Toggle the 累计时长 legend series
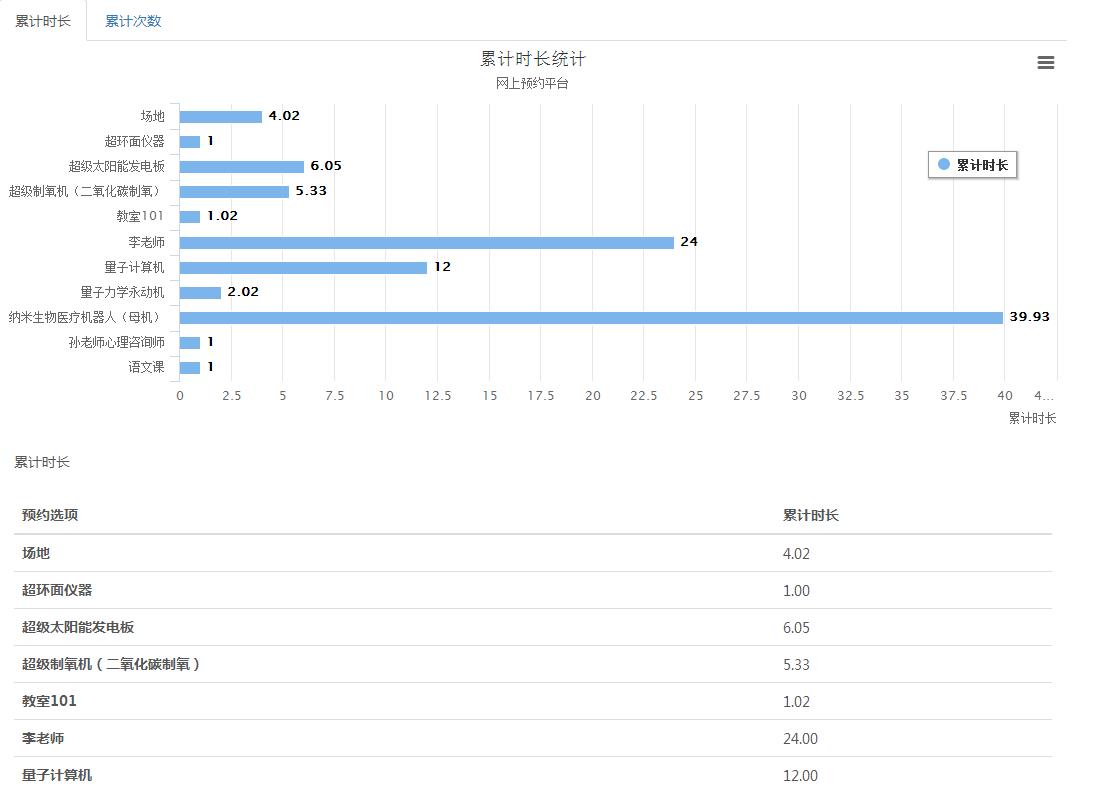This screenshot has width=1101, height=788. coord(973,165)
